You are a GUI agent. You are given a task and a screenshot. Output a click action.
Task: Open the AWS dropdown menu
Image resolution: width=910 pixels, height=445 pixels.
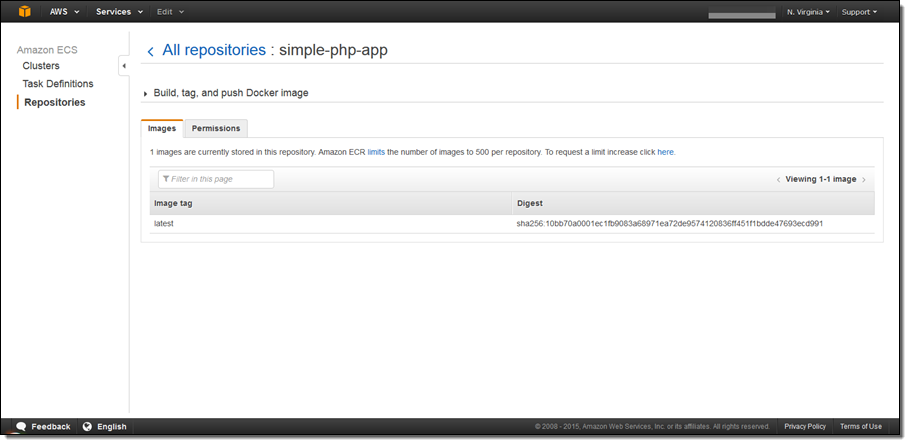coord(64,12)
